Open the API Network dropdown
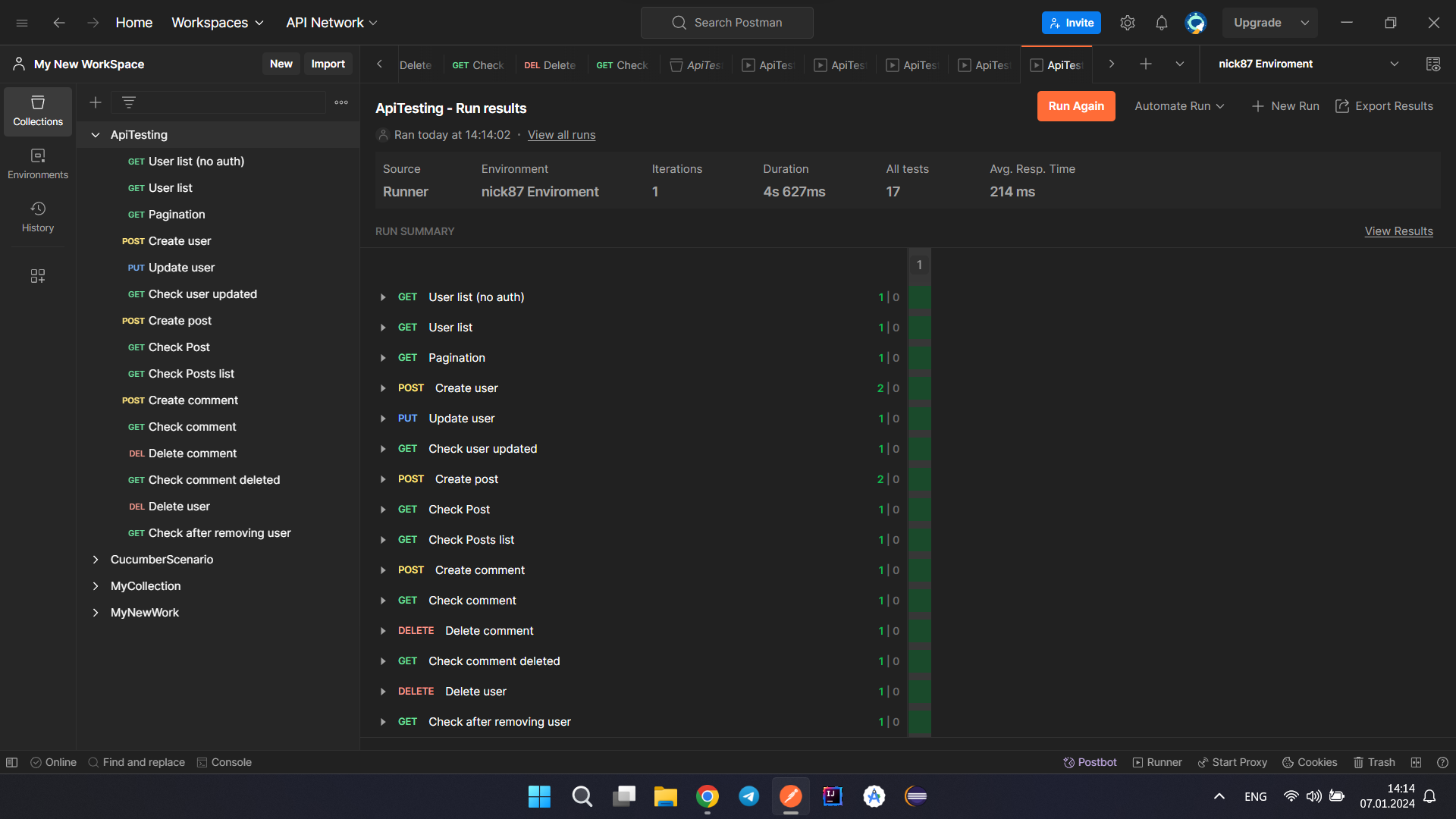Viewport: 1456px width, 819px height. (x=331, y=23)
